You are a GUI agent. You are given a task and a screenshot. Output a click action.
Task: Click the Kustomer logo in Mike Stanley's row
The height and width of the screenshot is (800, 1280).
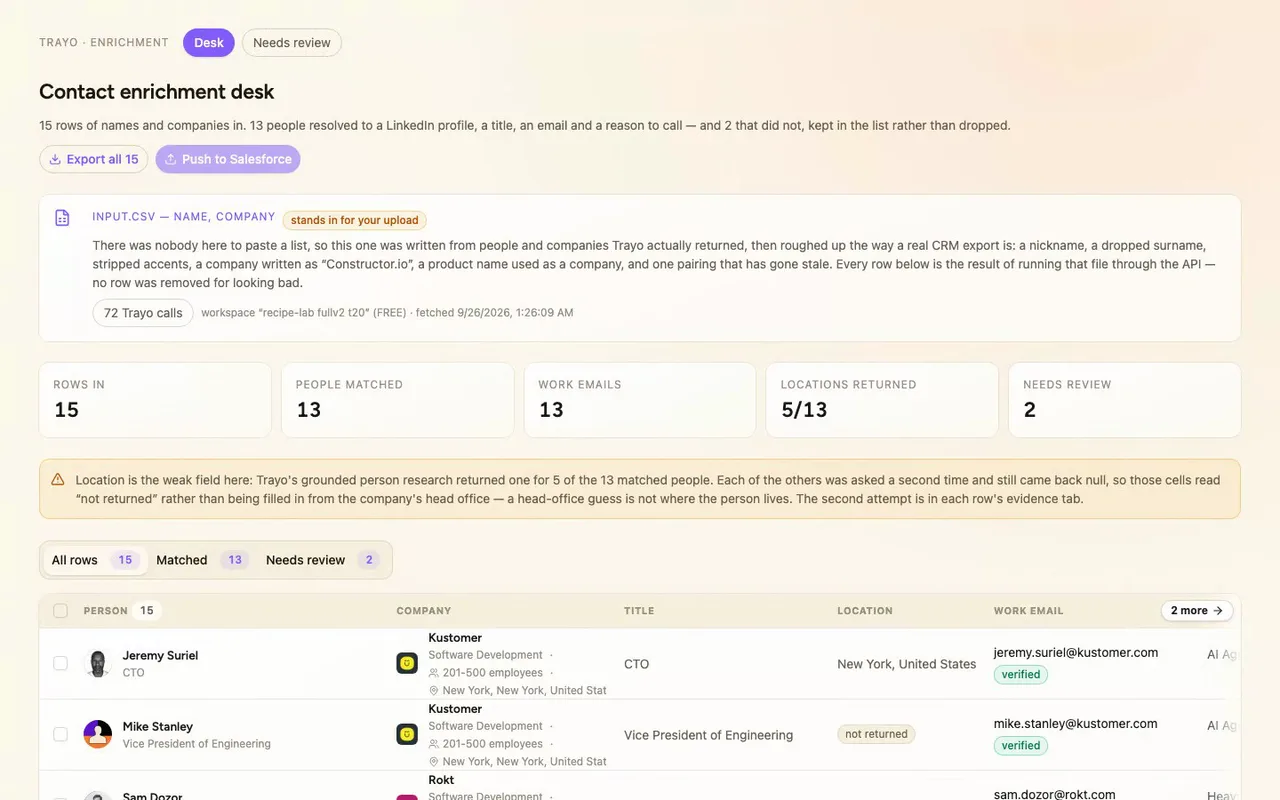click(x=407, y=734)
